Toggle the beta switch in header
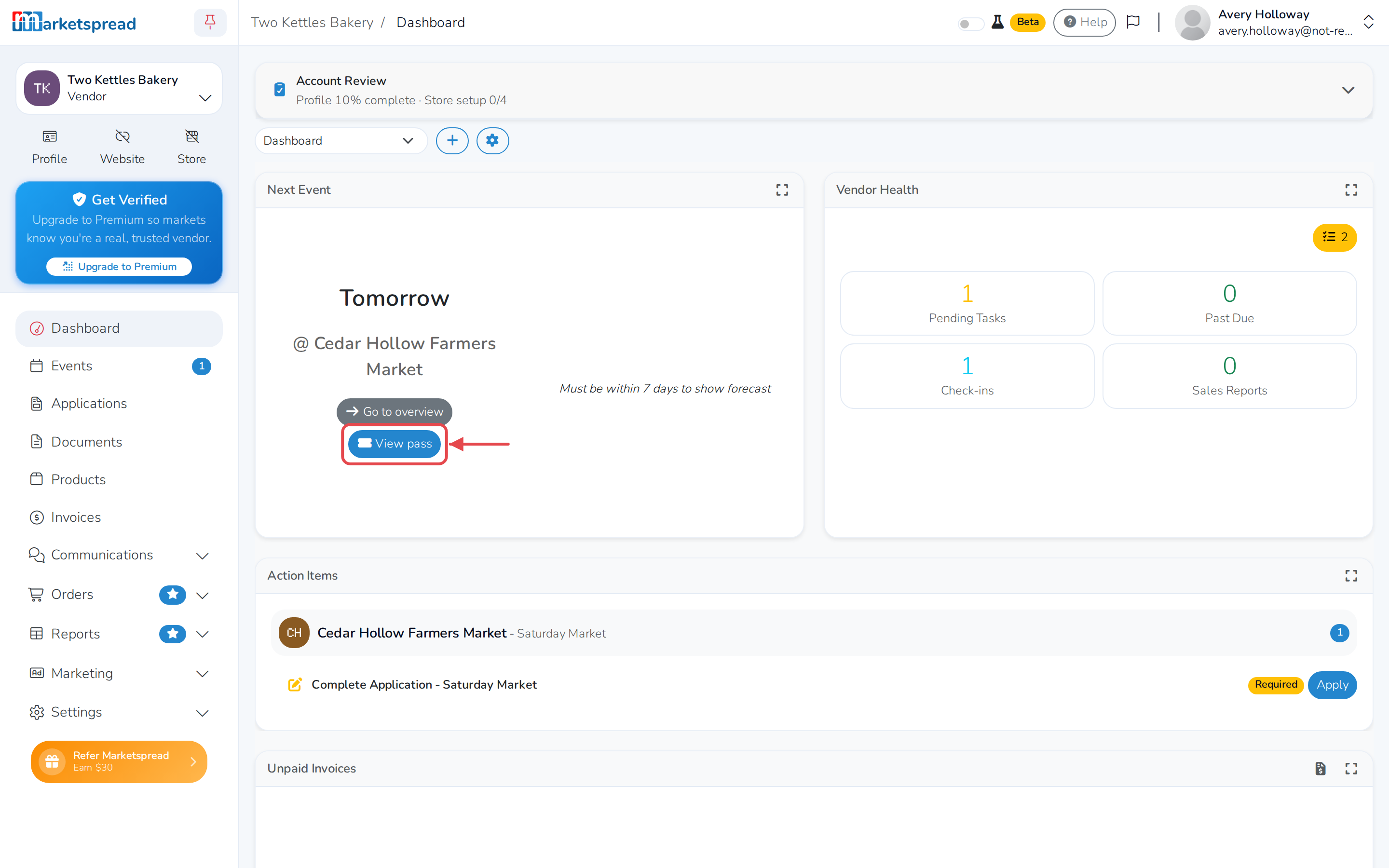Image resolution: width=1389 pixels, height=868 pixels. tap(970, 24)
